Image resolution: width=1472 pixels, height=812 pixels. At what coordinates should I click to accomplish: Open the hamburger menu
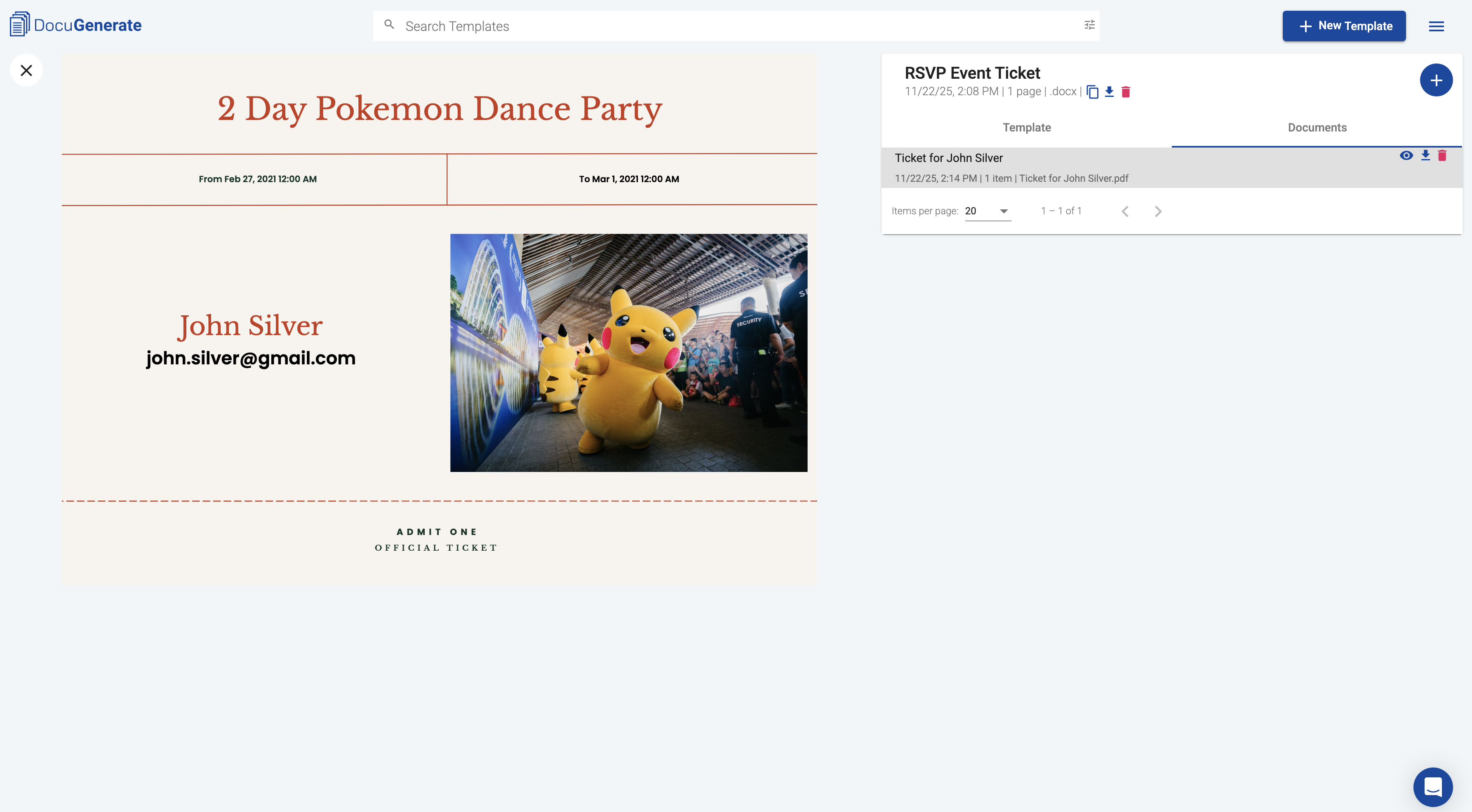1436,26
